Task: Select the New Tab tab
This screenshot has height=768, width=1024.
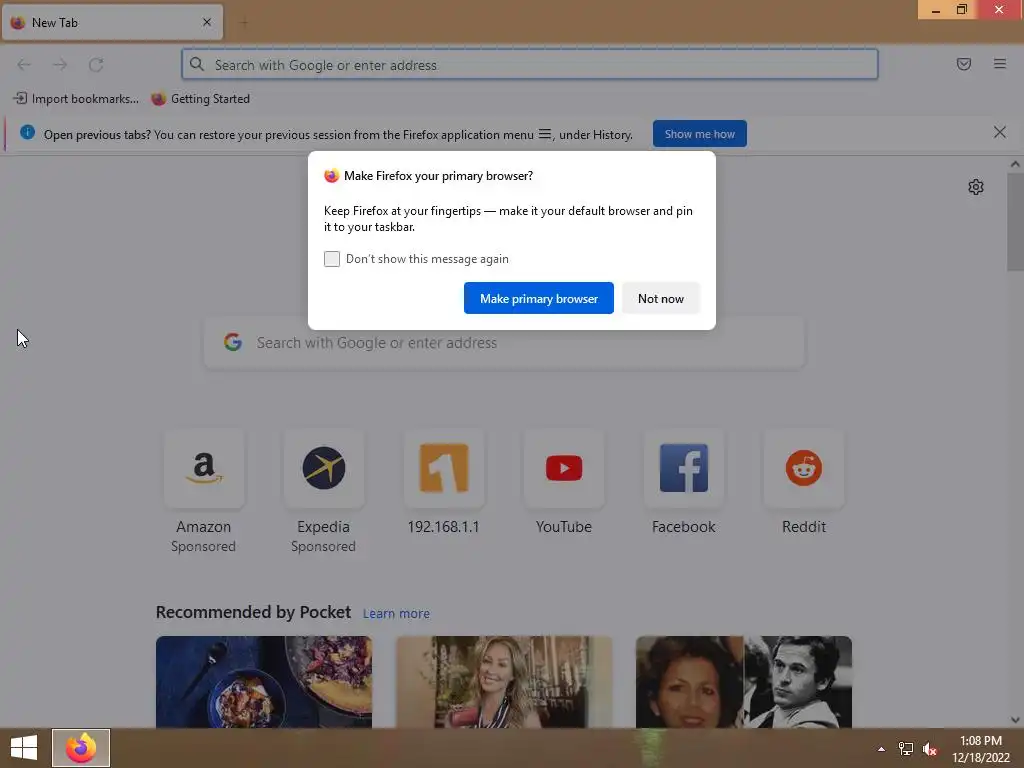Action: coord(112,22)
